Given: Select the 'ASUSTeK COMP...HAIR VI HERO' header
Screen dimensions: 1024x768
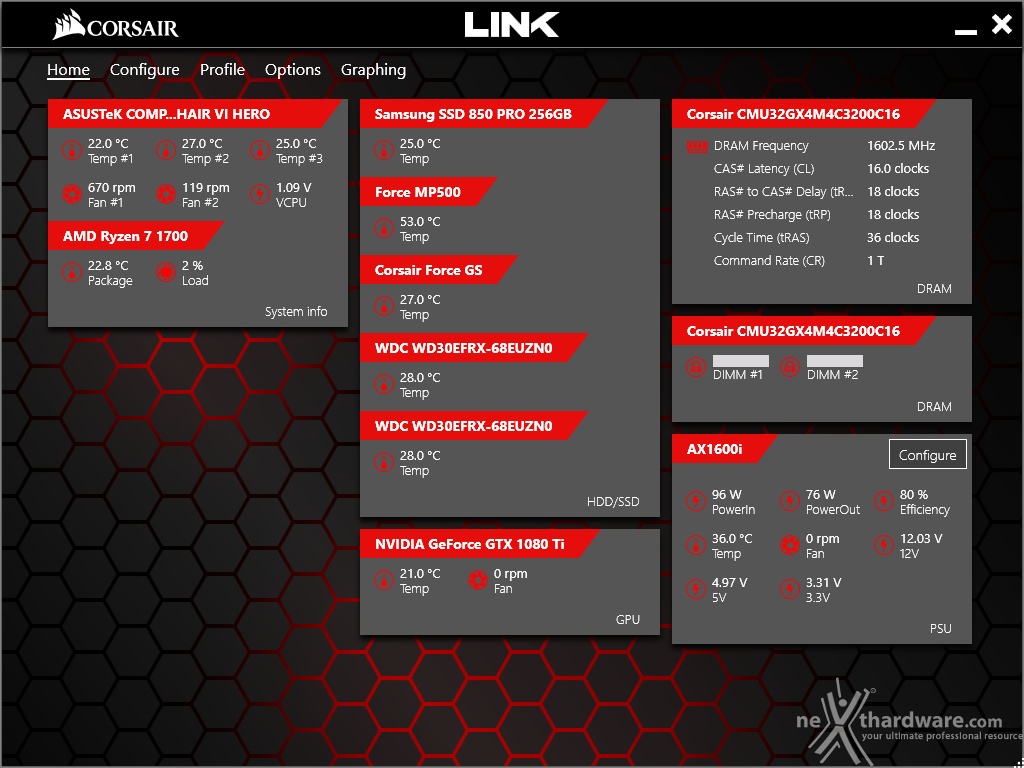Looking at the screenshot, I should [x=195, y=114].
